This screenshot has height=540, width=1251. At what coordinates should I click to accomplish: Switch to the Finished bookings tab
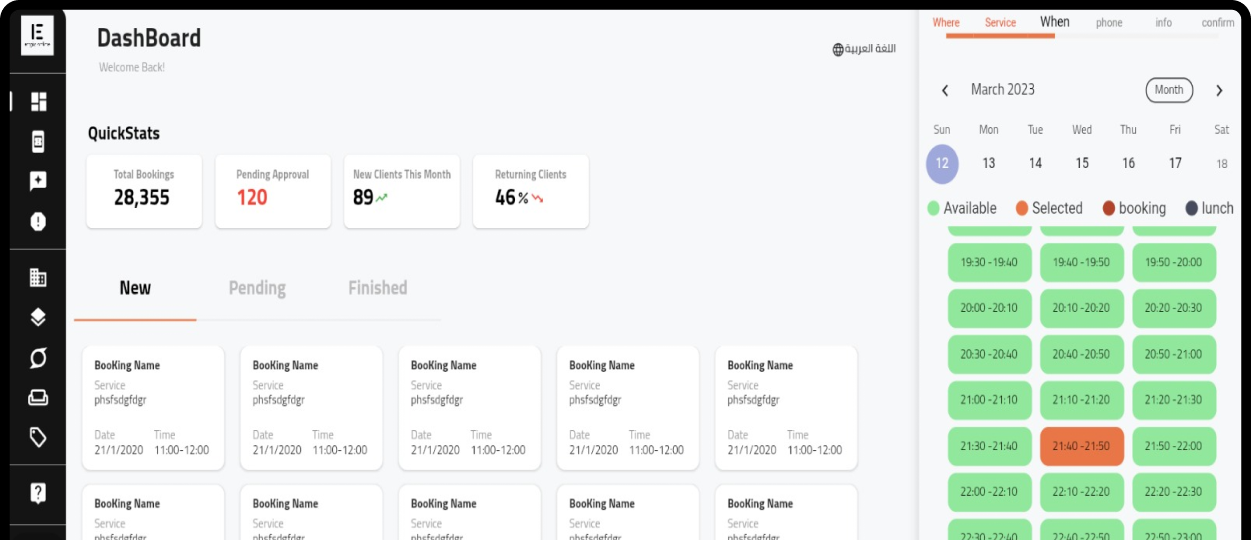click(377, 288)
